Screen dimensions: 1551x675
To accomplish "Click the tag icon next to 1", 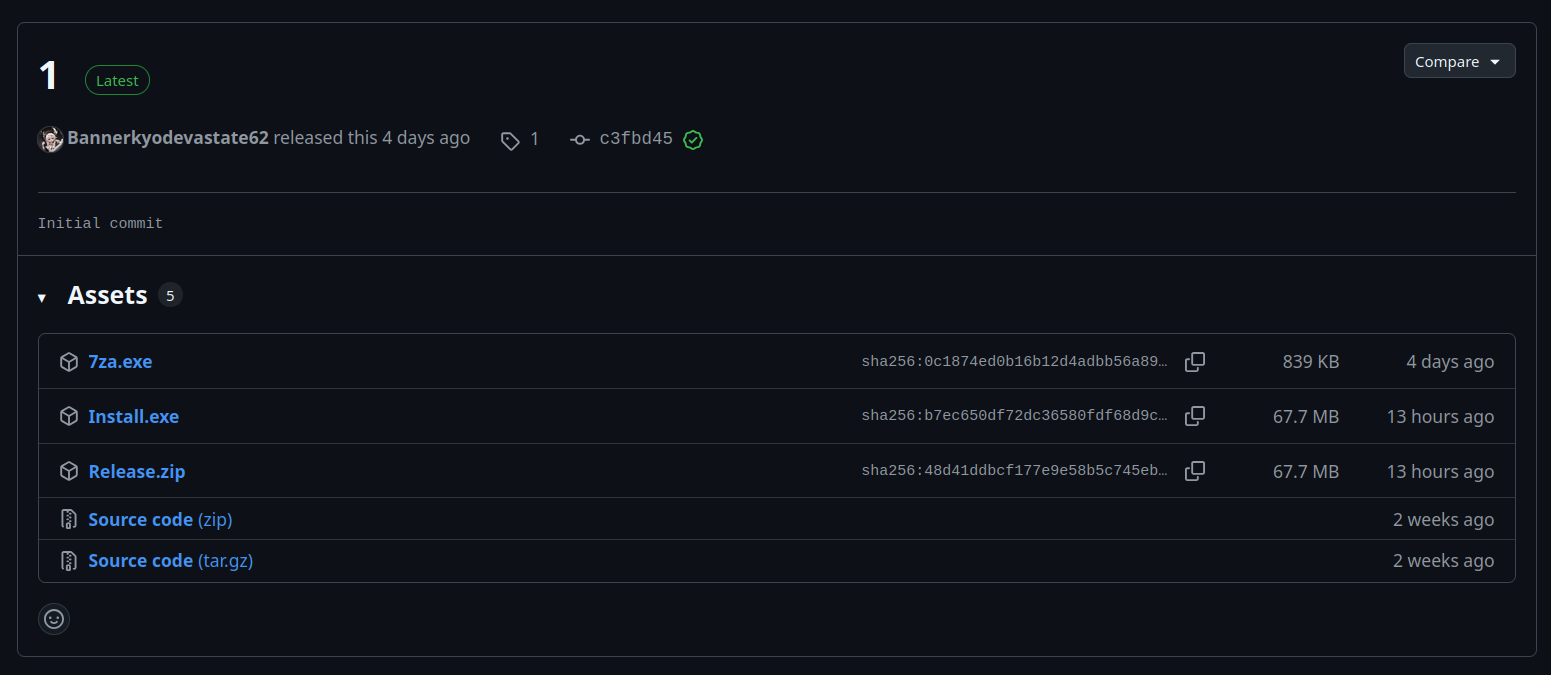I will click(x=510, y=140).
